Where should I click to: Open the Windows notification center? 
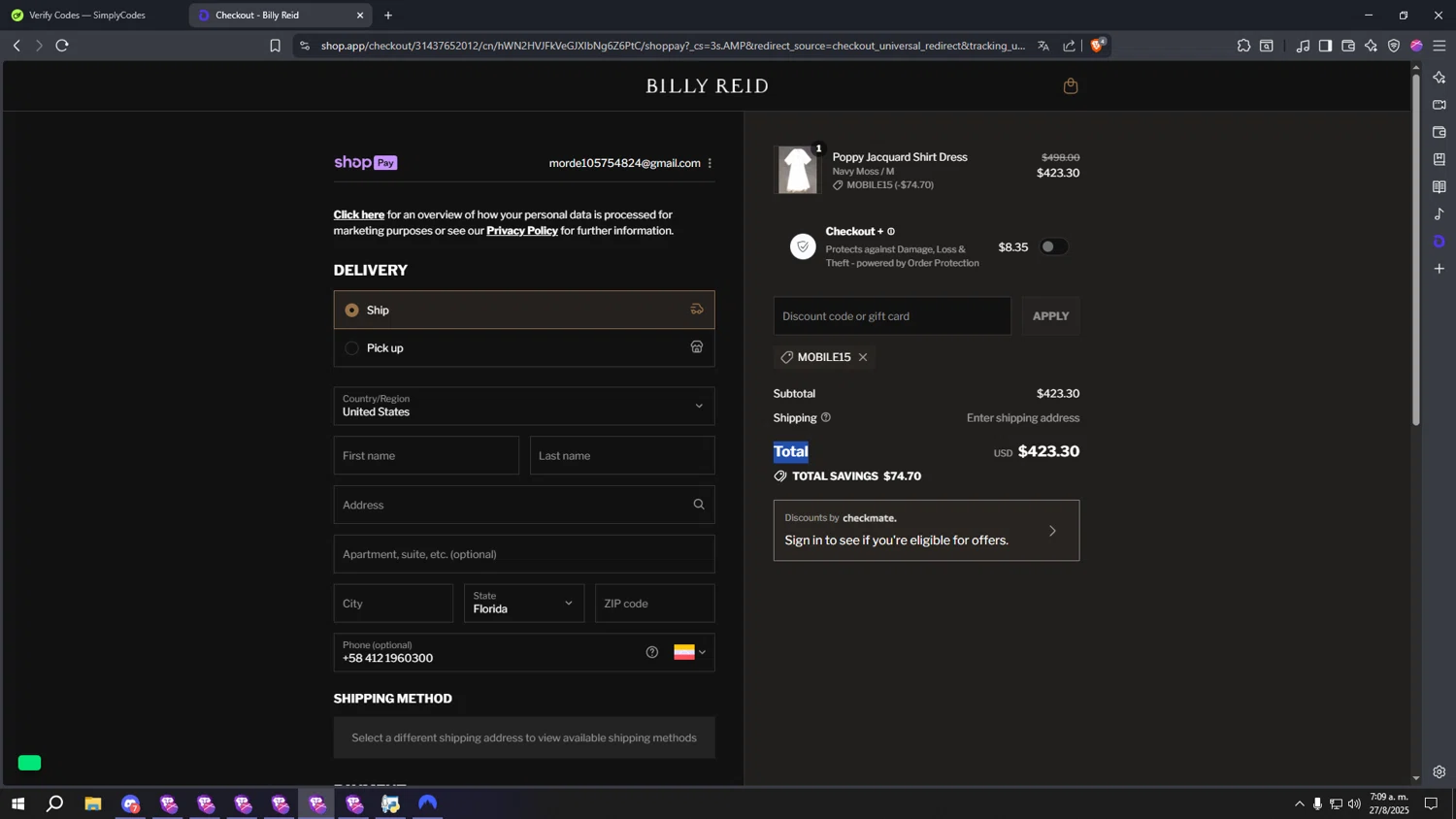(x=1431, y=803)
